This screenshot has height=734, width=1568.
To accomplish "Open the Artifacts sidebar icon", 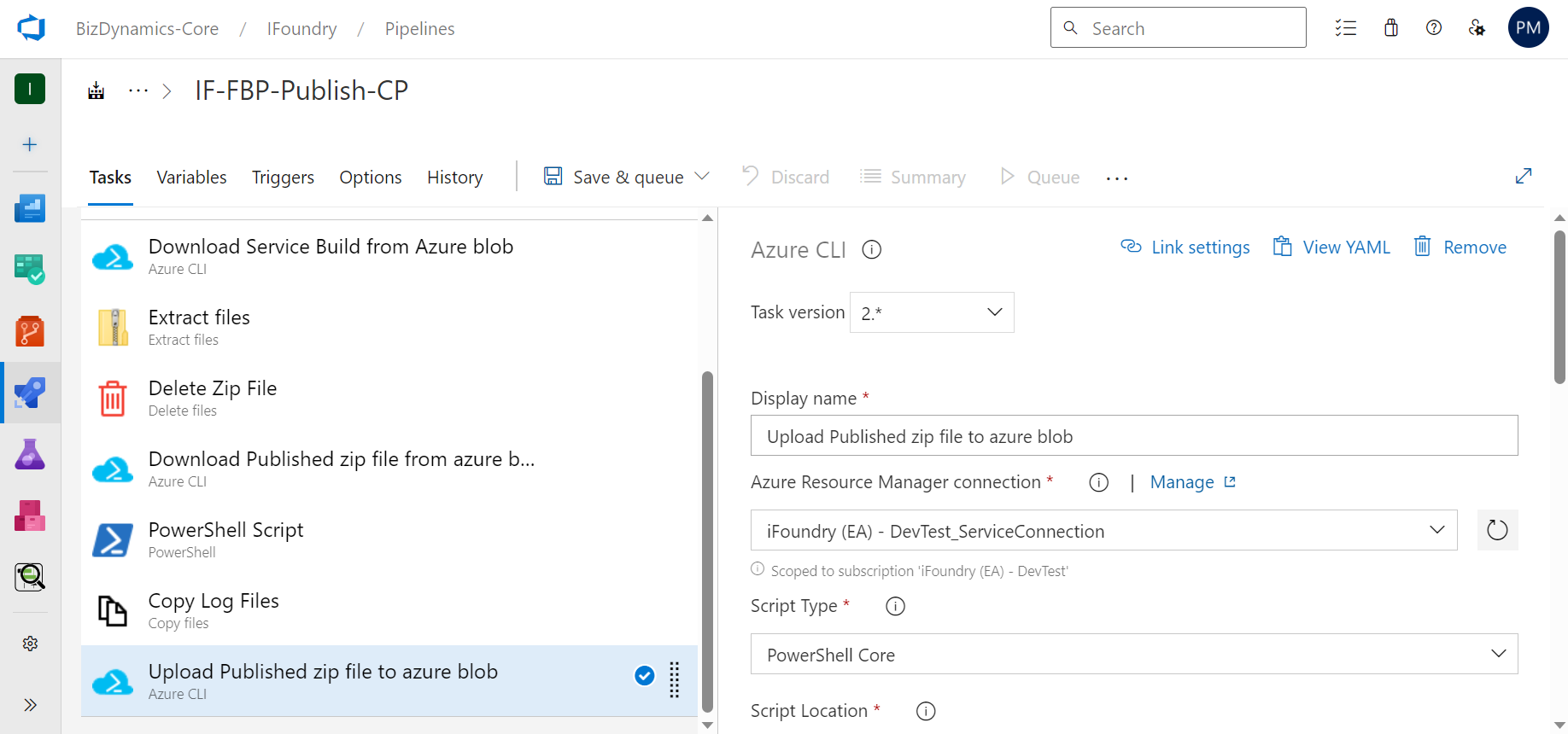I will [x=30, y=516].
